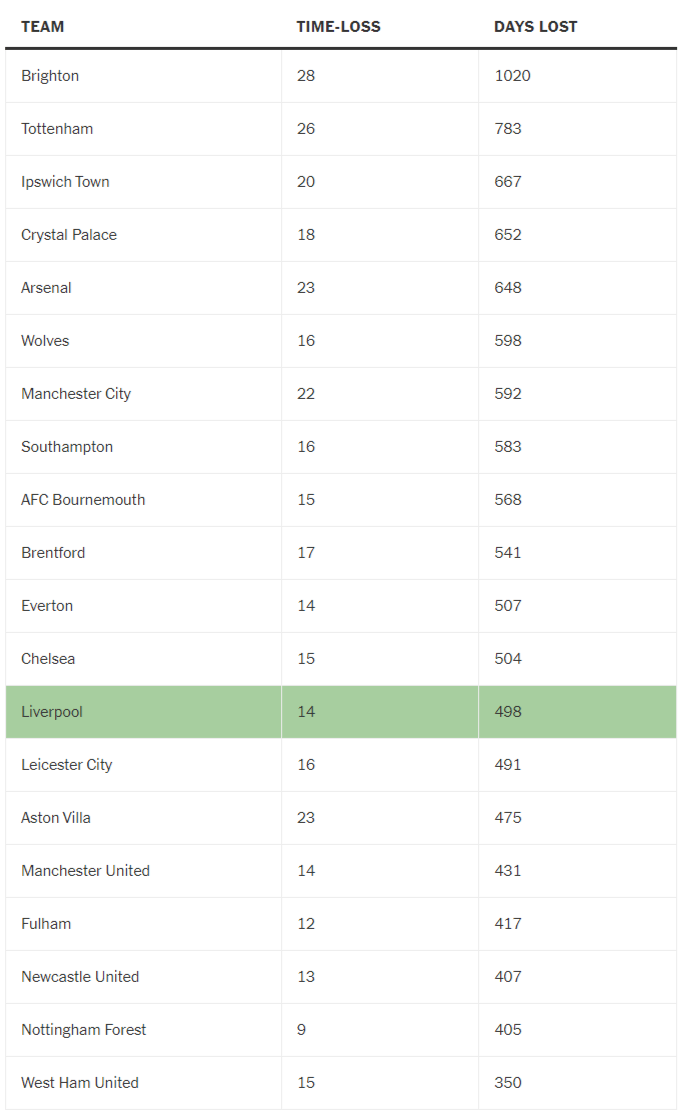Select the Arsenal row label
Image resolution: width=686 pixels, height=1115 pixels.
coord(46,288)
